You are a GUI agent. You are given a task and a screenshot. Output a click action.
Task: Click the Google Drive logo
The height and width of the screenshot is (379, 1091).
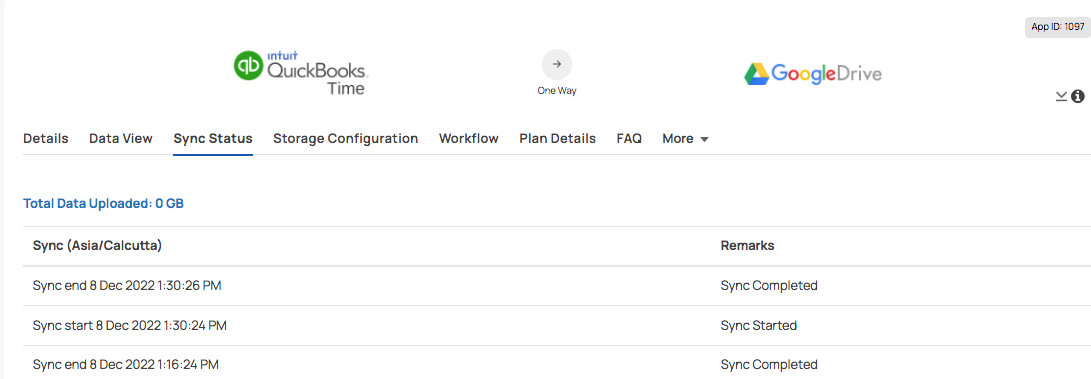click(x=813, y=74)
